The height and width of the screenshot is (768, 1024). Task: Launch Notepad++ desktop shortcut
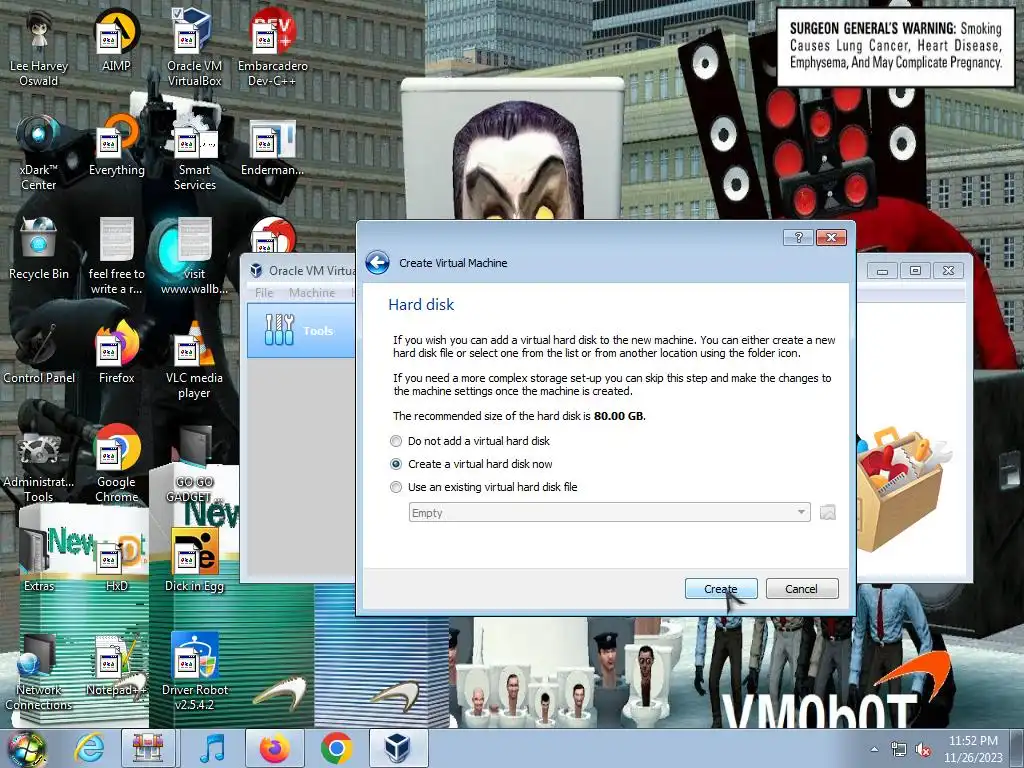tap(116, 665)
